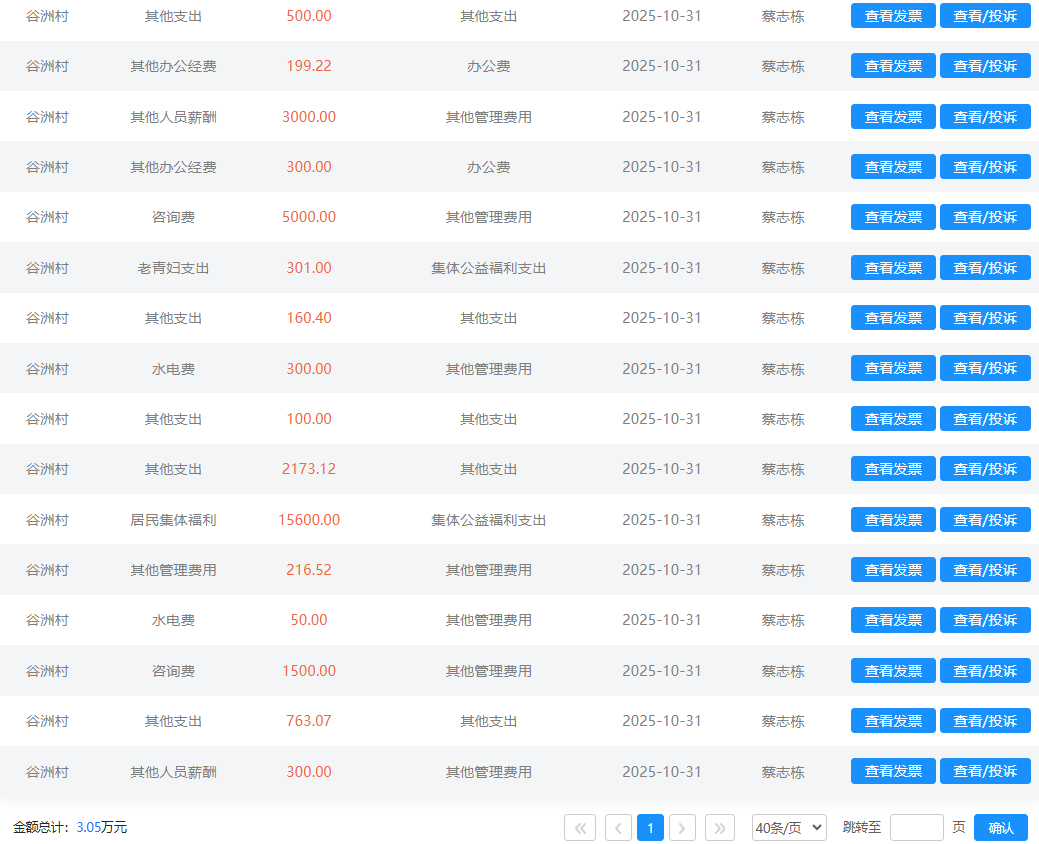Image resolution: width=1039 pixels, height=844 pixels.
Task: Open 查看/投诉 for the 1500.00 咨询费 row
Action: coord(985,671)
